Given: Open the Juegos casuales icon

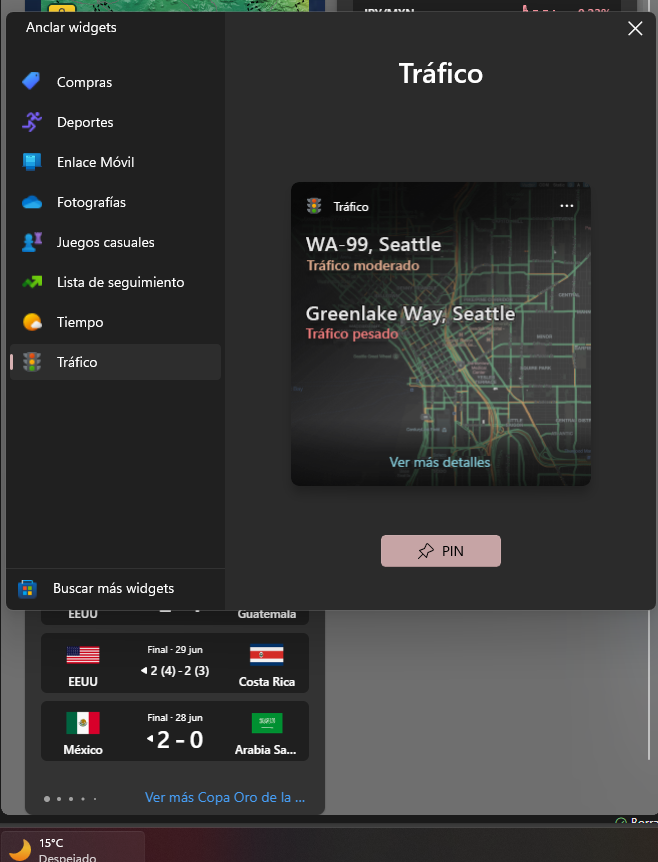Looking at the screenshot, I should click(32, 242).
